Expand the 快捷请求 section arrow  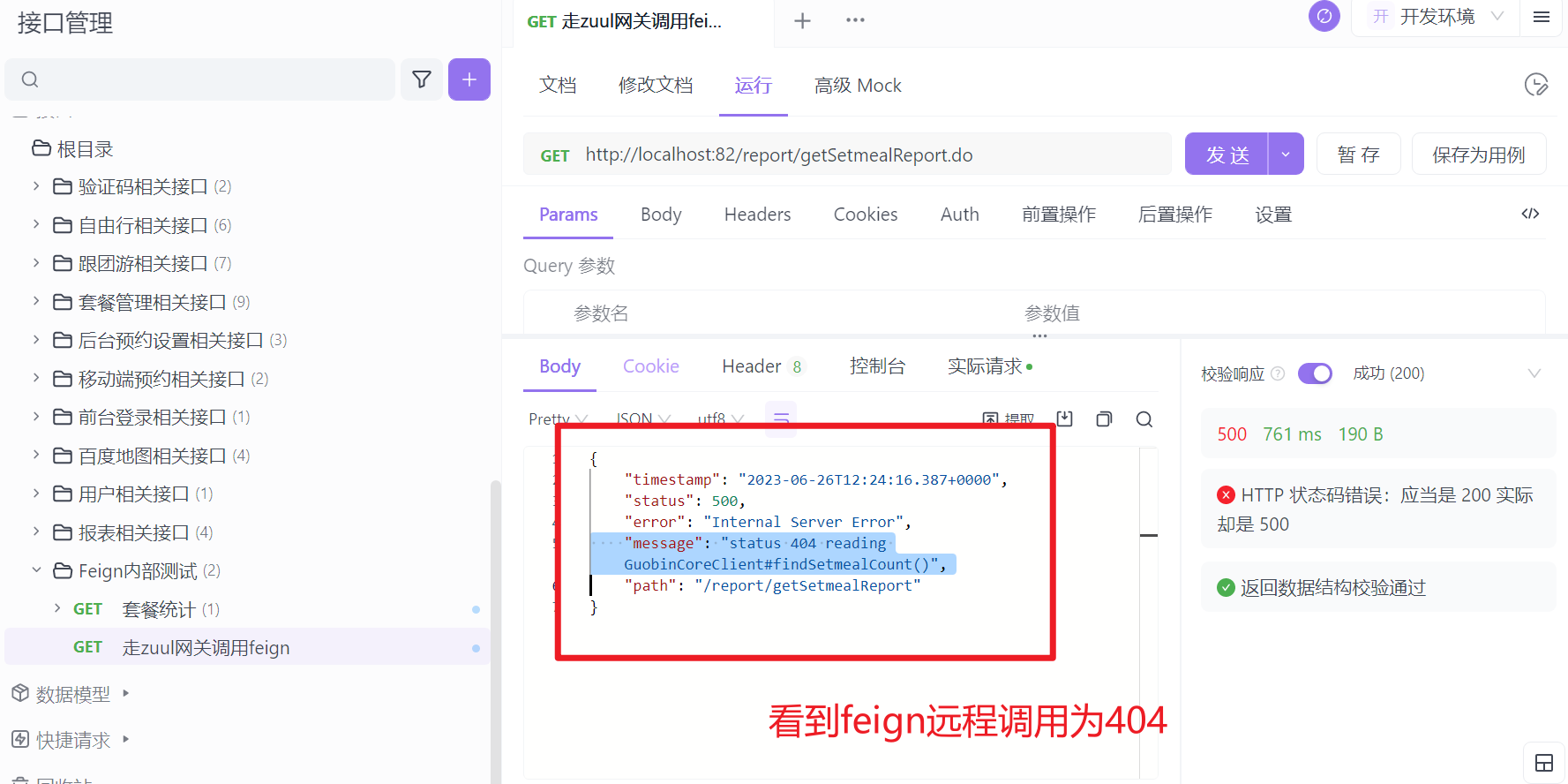125,739
